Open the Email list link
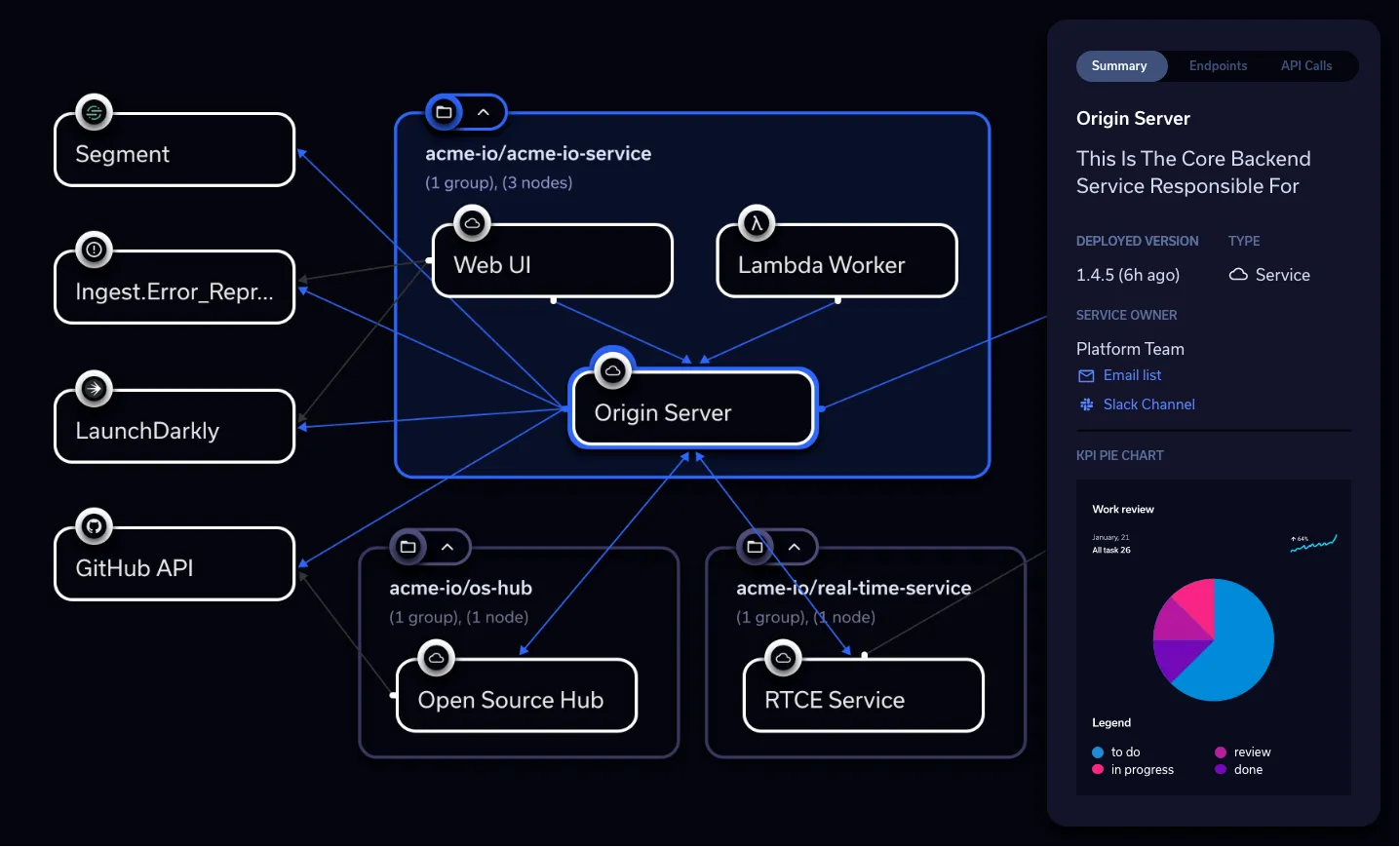 pos(1132,375)
